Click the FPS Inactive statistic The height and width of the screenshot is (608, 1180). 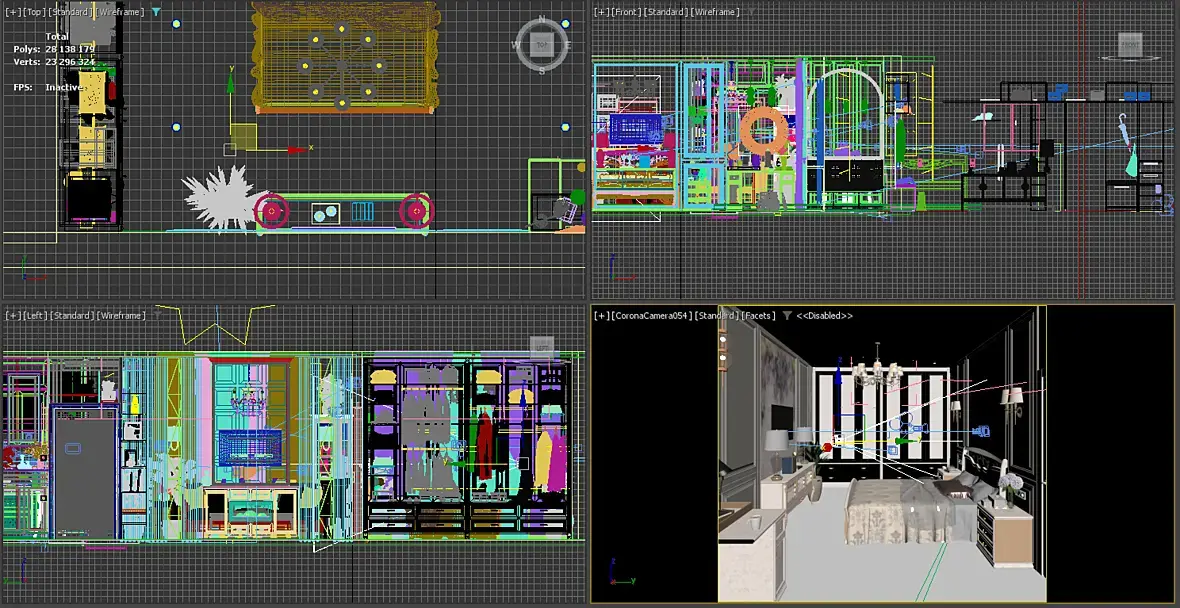[48, 87]
